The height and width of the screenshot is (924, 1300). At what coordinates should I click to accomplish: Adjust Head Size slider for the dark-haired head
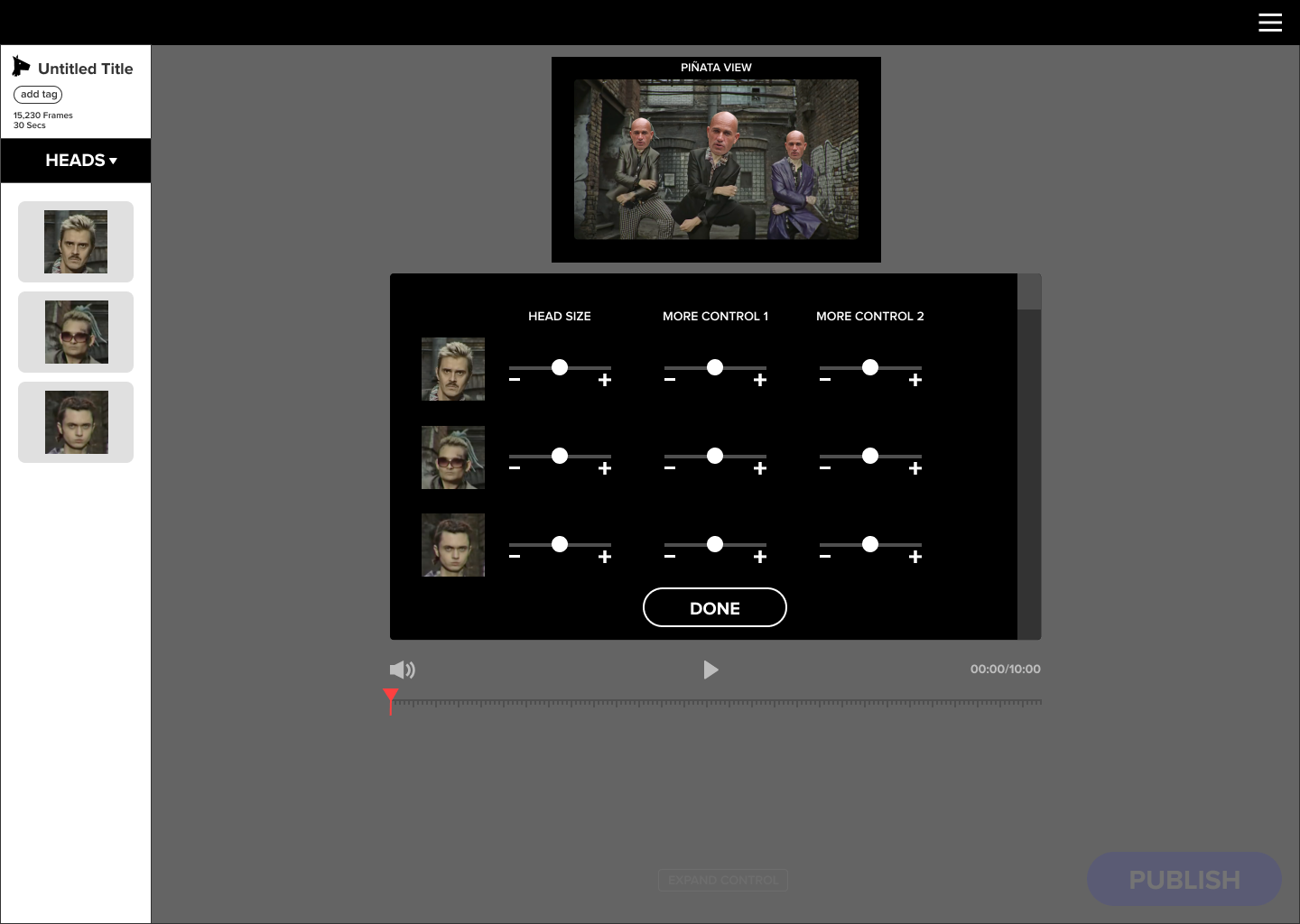tap(560, 544)
